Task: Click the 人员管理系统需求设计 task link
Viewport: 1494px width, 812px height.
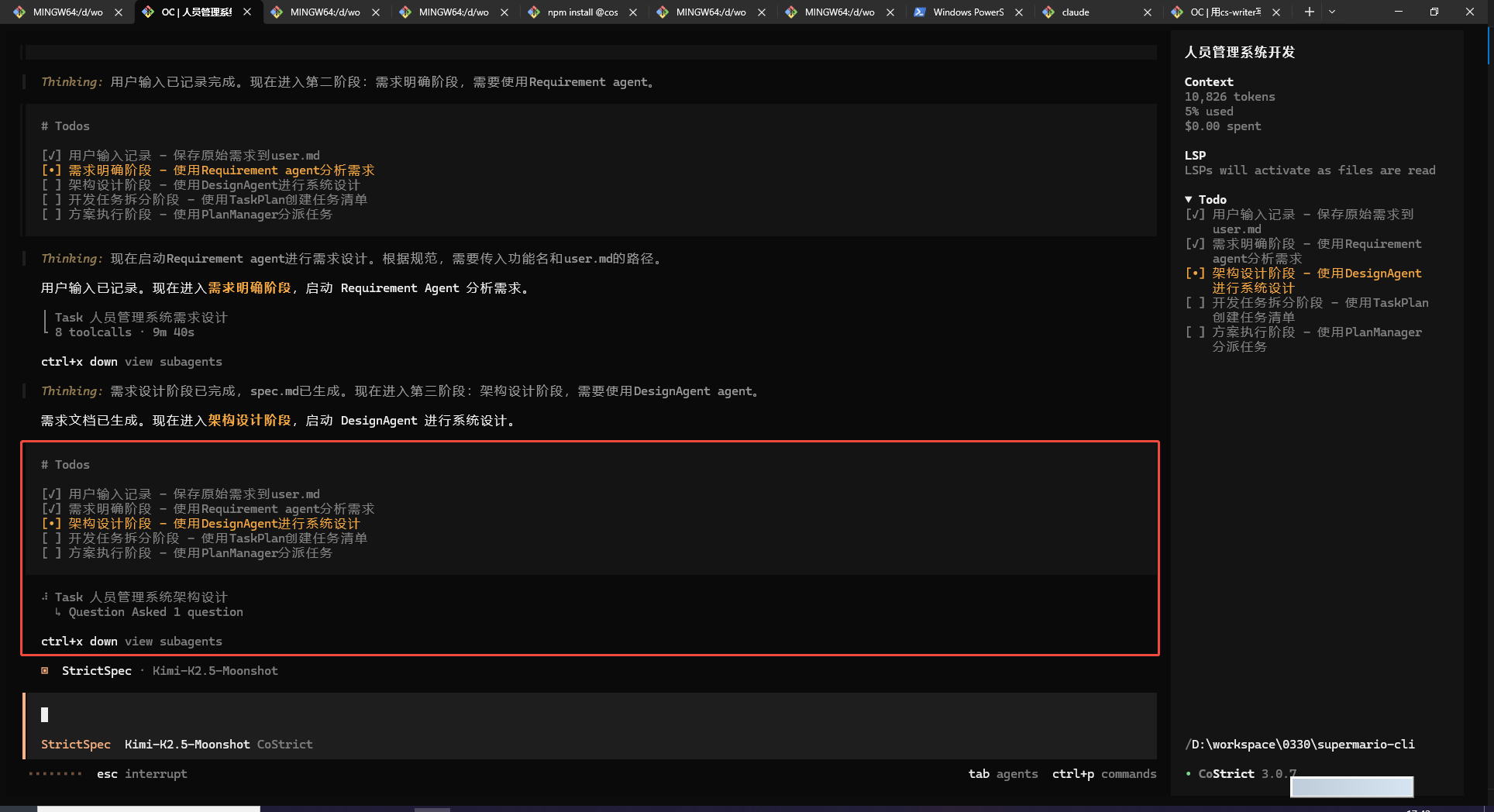Action: [141, 318]
